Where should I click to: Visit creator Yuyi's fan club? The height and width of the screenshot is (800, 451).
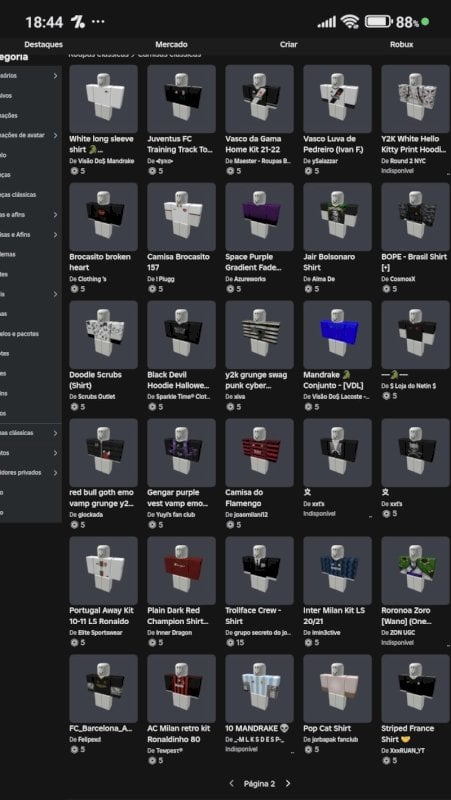tap(176, 515)
